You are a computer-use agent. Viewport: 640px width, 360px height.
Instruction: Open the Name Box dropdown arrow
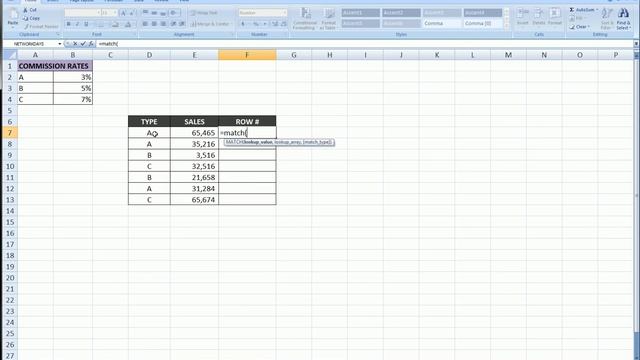click(x=60, y=44)
